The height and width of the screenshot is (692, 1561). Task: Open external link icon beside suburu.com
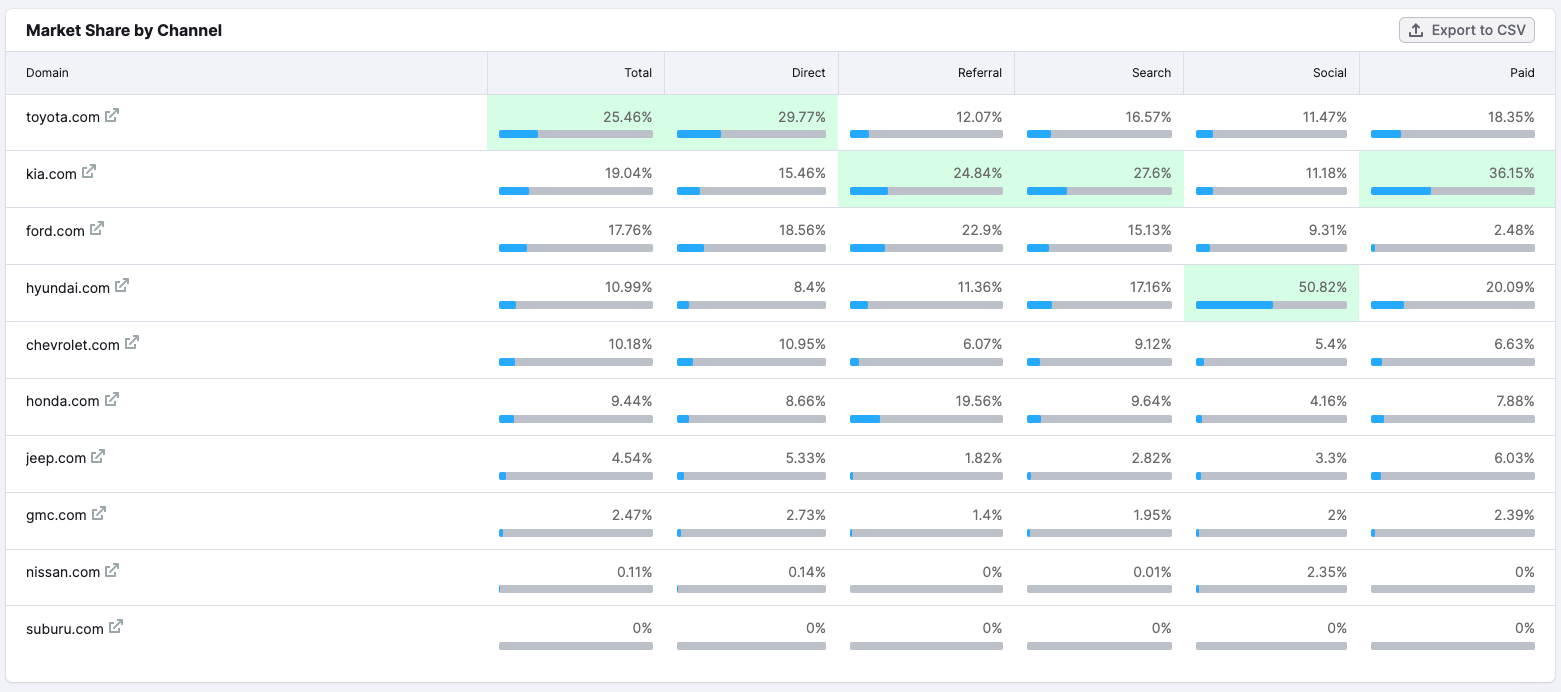pyautogui.click(x=116, y=627)
